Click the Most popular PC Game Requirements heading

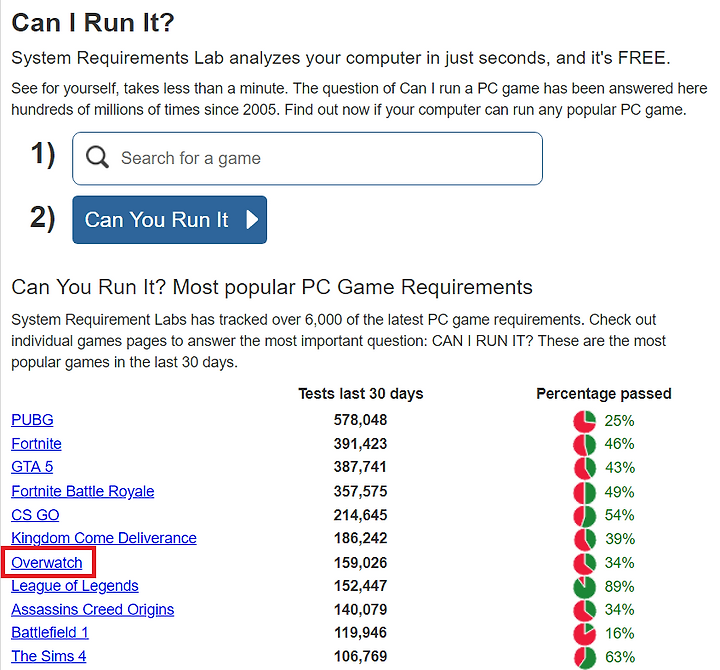click(x=353, y=287)
